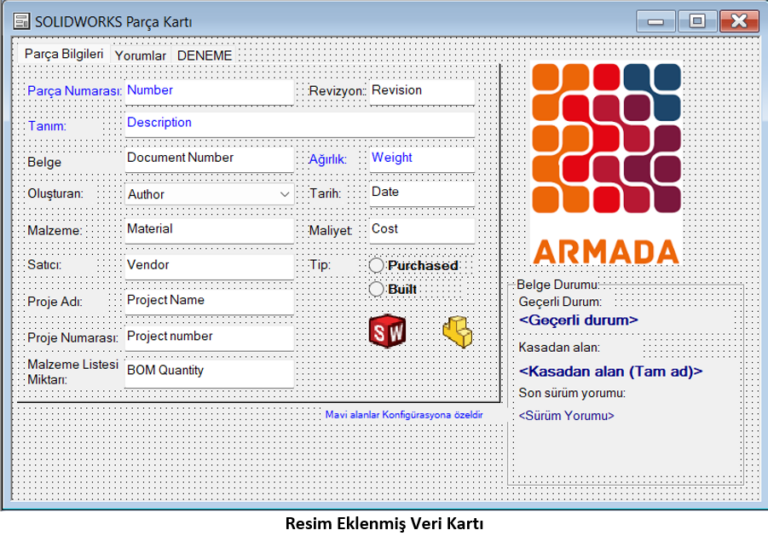
Task: Click the Project Name input
Action: click(208, 301)
